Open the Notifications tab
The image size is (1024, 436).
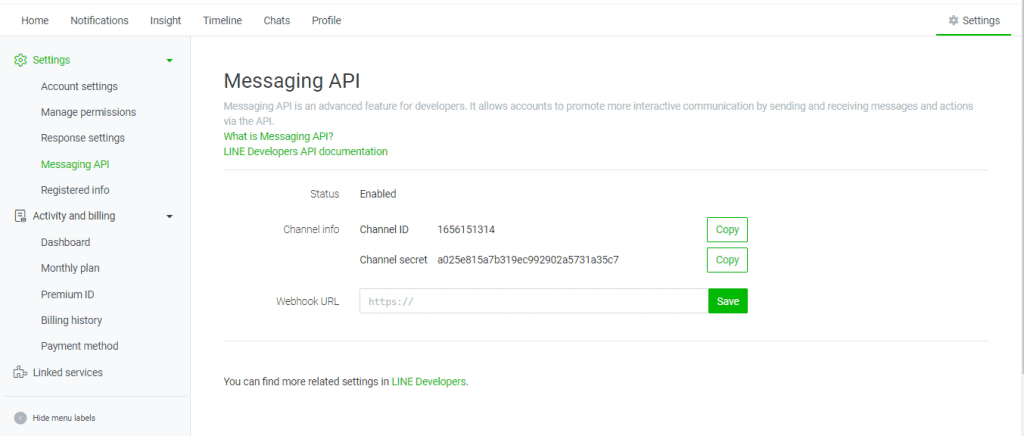(x=99, y=20)
